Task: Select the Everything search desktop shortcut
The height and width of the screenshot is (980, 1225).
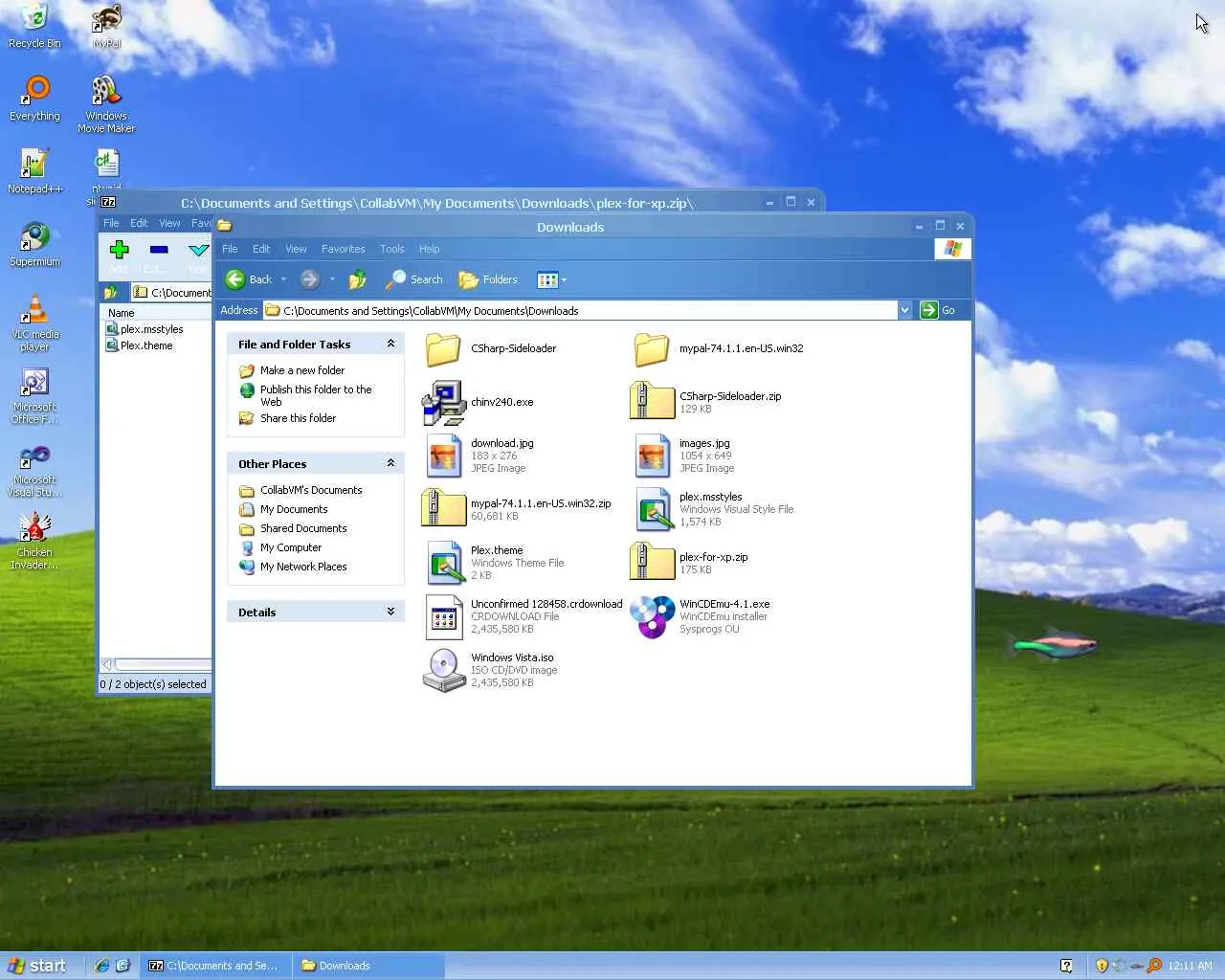Action: tap(34, 99)
